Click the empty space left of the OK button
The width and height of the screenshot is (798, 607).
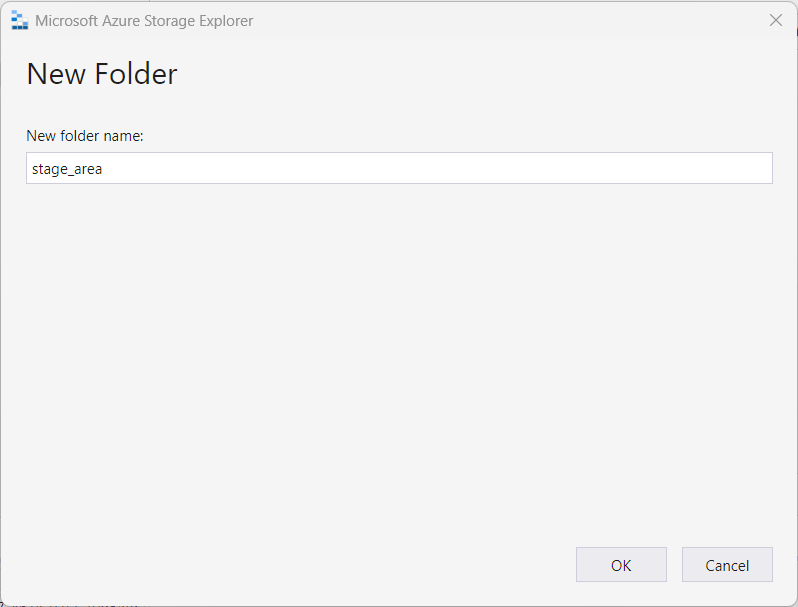(300, 565)
